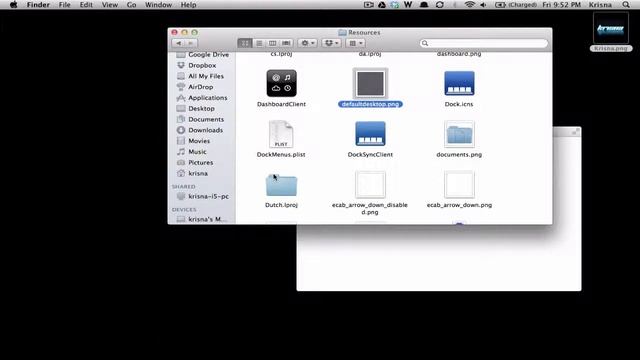Open Documents in the sidebar
The image size is (640, 360).
(200, 119)
